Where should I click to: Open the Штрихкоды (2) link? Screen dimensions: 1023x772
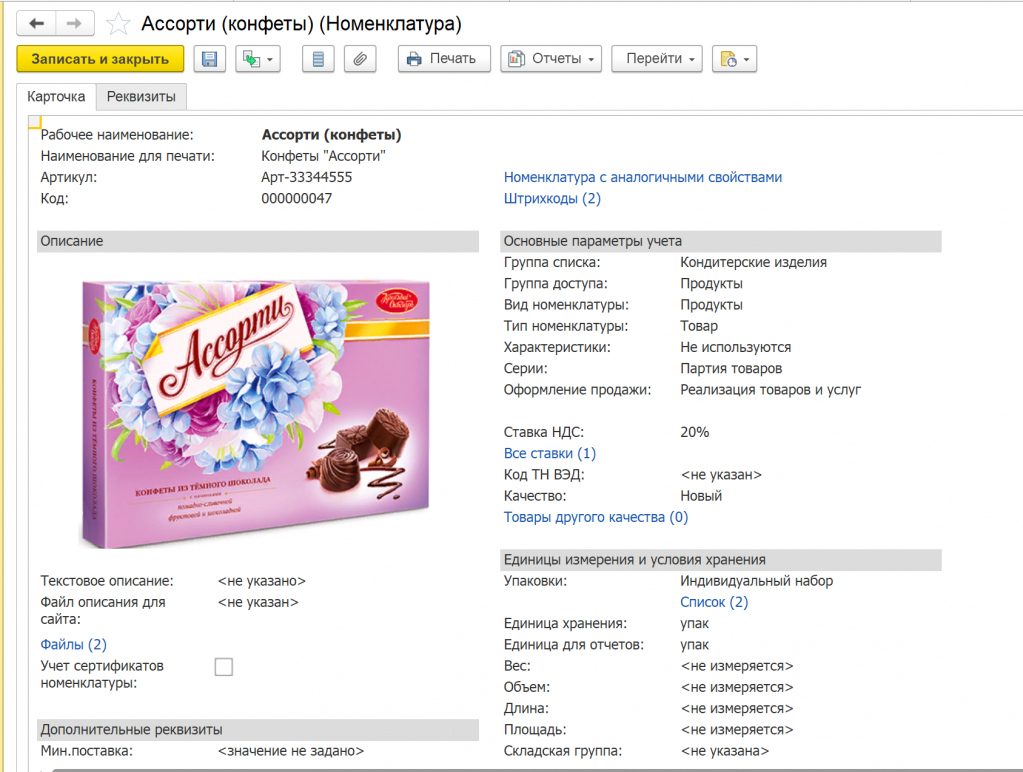click(x=552, y=198)
